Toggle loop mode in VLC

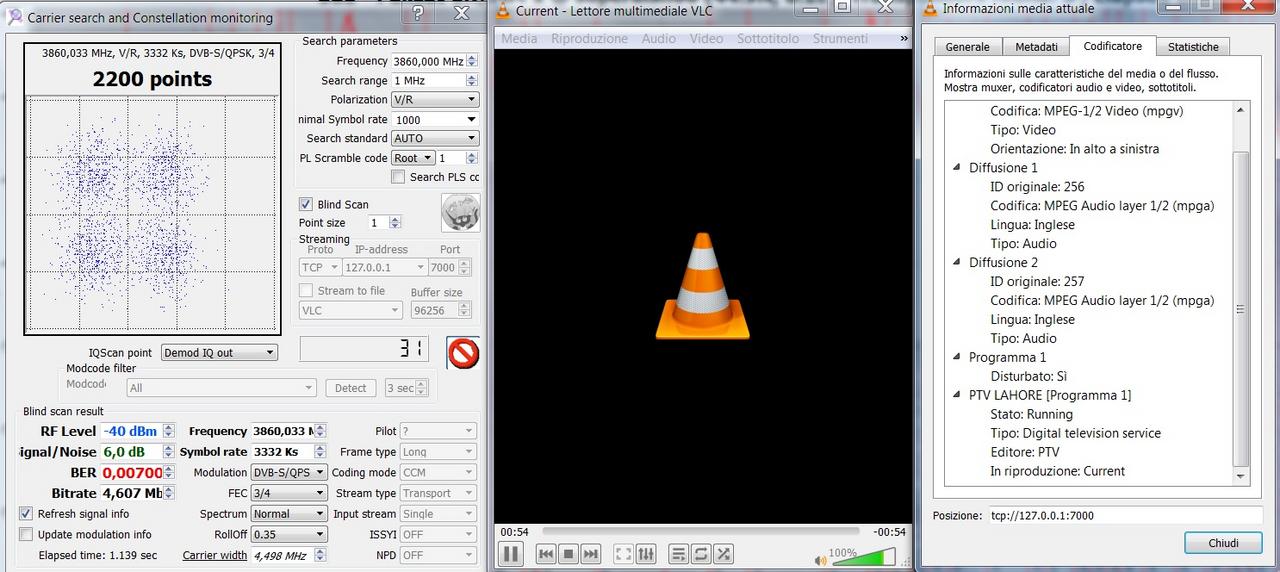pos(700,554)
